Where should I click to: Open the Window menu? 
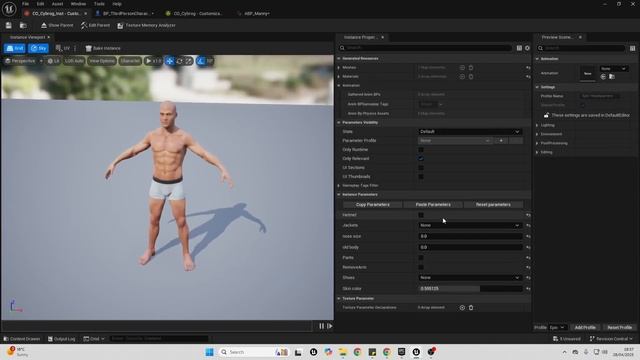[78, 4]
